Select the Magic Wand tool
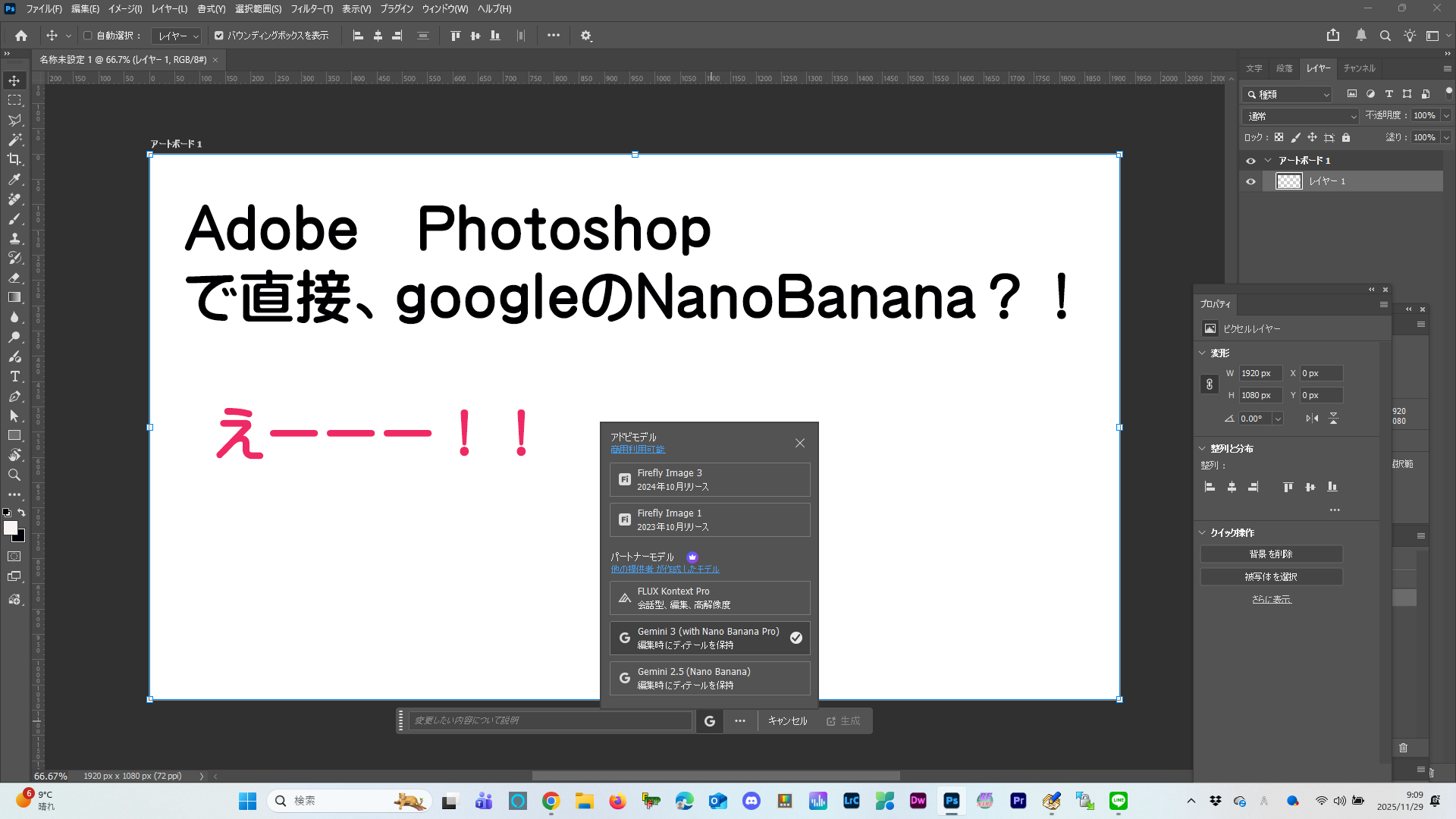Image resolution: width=1456 pixels, height=819 pixels. [14, 140]
